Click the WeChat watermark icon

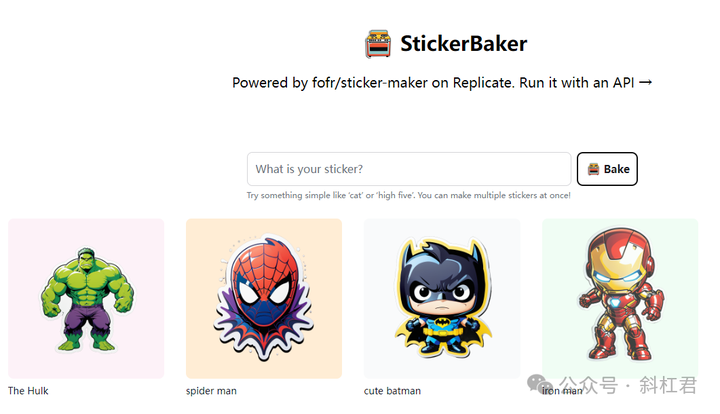click(540, 383)
